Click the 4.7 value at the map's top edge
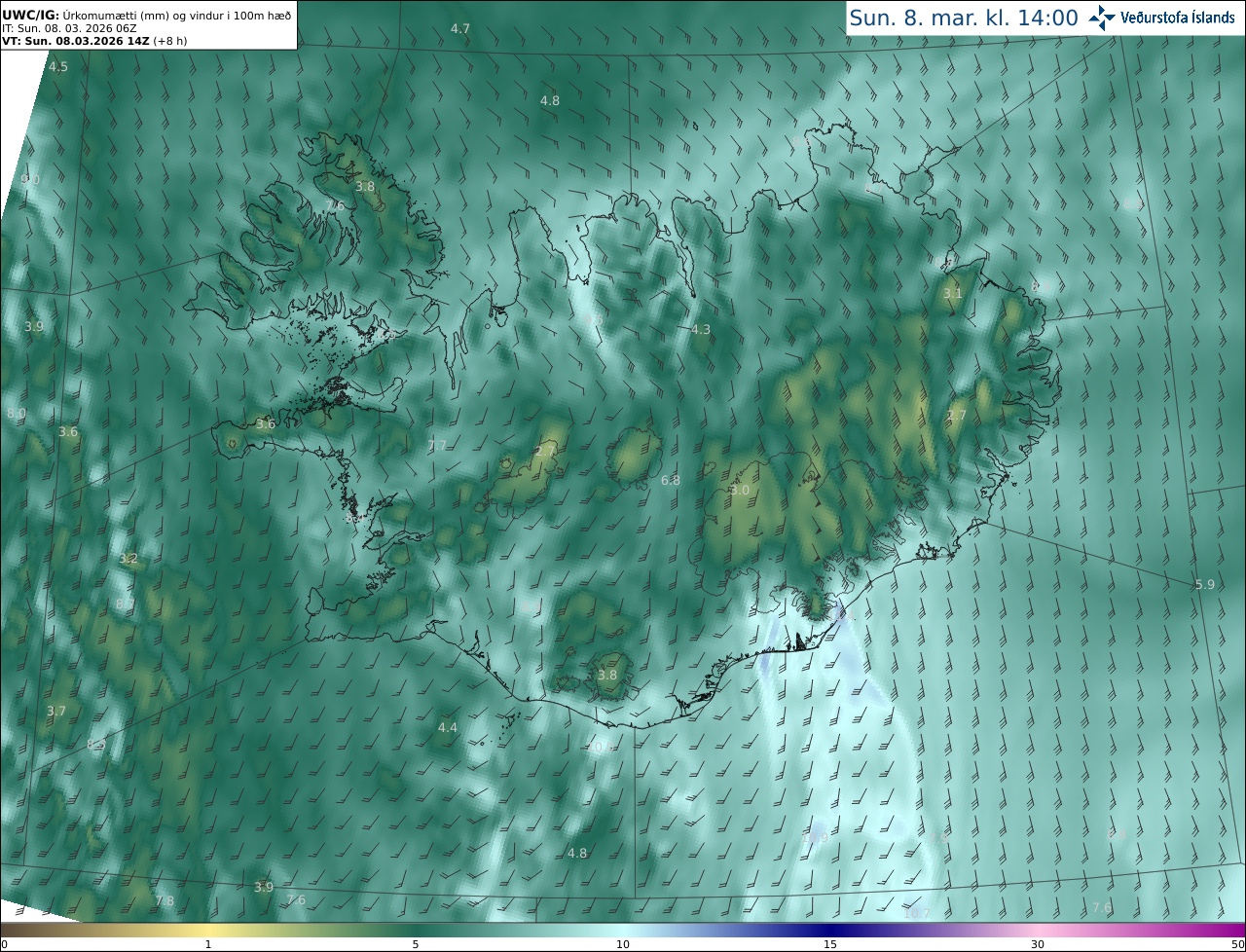 460,29
